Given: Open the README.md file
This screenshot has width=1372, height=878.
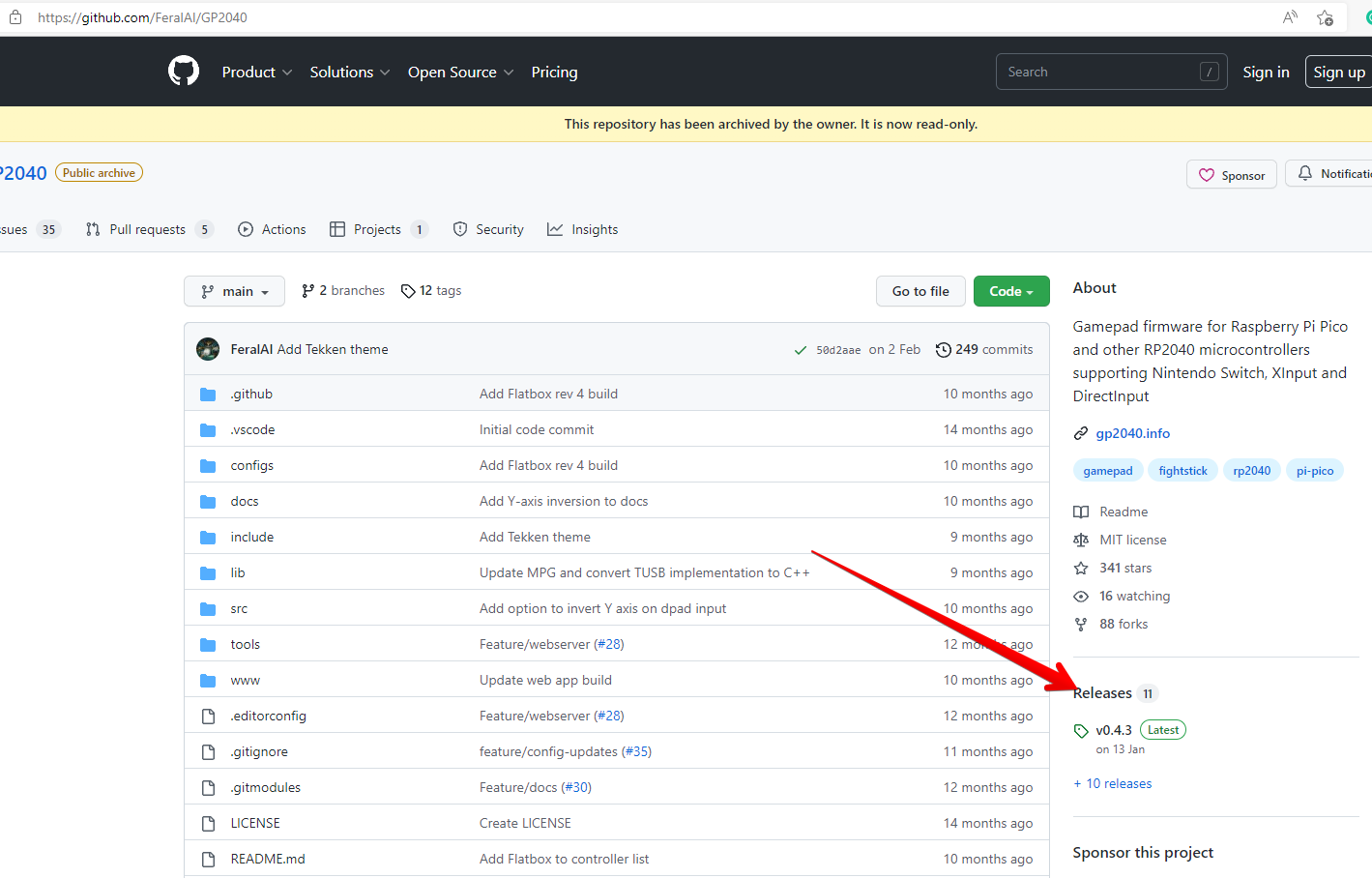Looking at the screenshot, I should [x=268, y=859].
